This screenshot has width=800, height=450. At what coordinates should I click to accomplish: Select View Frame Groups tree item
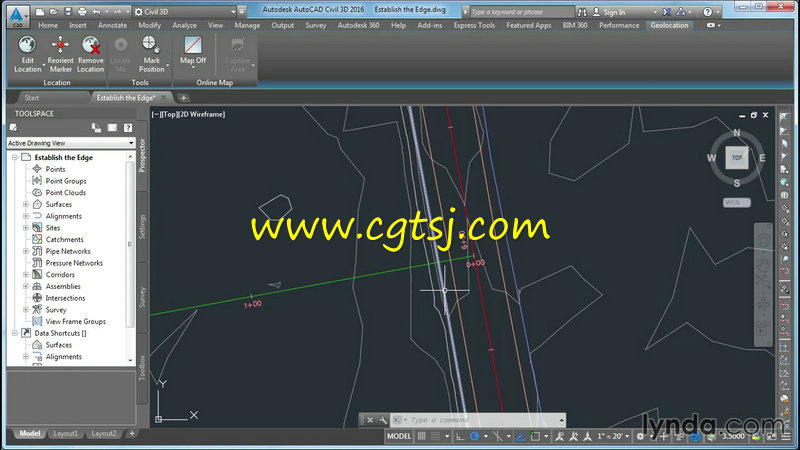pyautogui.click(x=76, y=321)
